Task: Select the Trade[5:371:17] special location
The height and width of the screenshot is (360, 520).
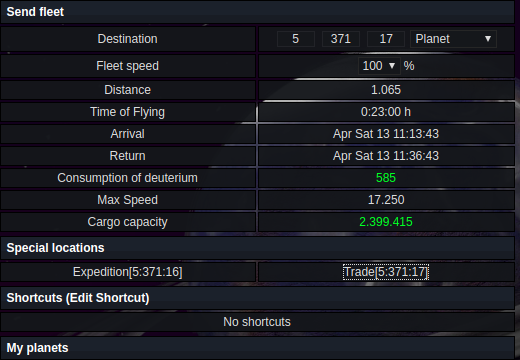Action: click(386, 272)
